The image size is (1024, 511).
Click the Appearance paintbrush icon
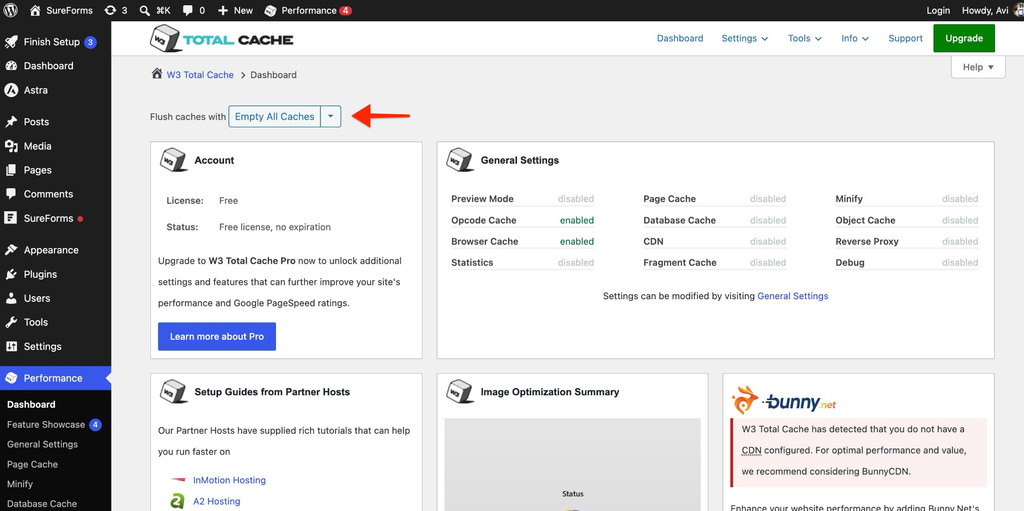pos(11,250)
